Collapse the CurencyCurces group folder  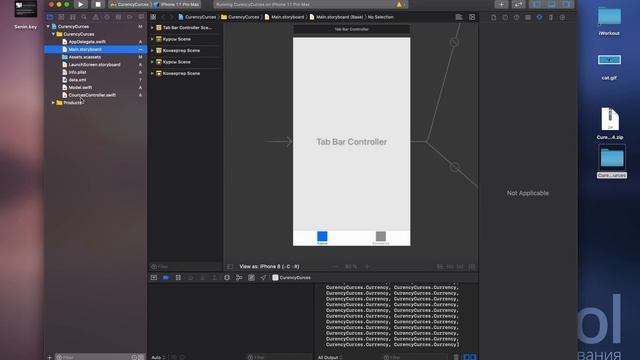coord(53,34)
